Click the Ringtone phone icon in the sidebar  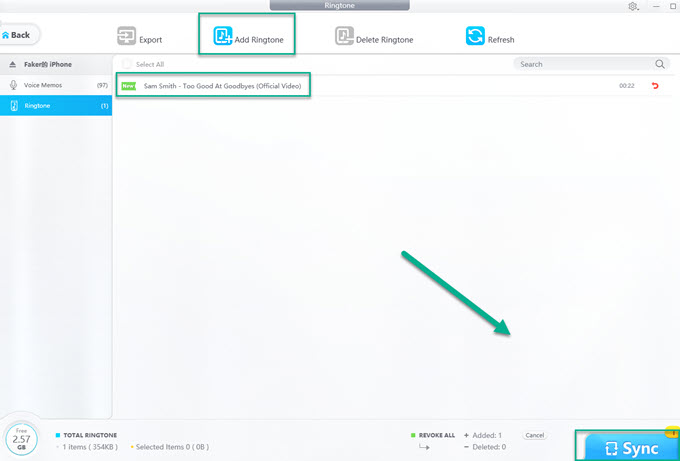(x=14, y=106)
